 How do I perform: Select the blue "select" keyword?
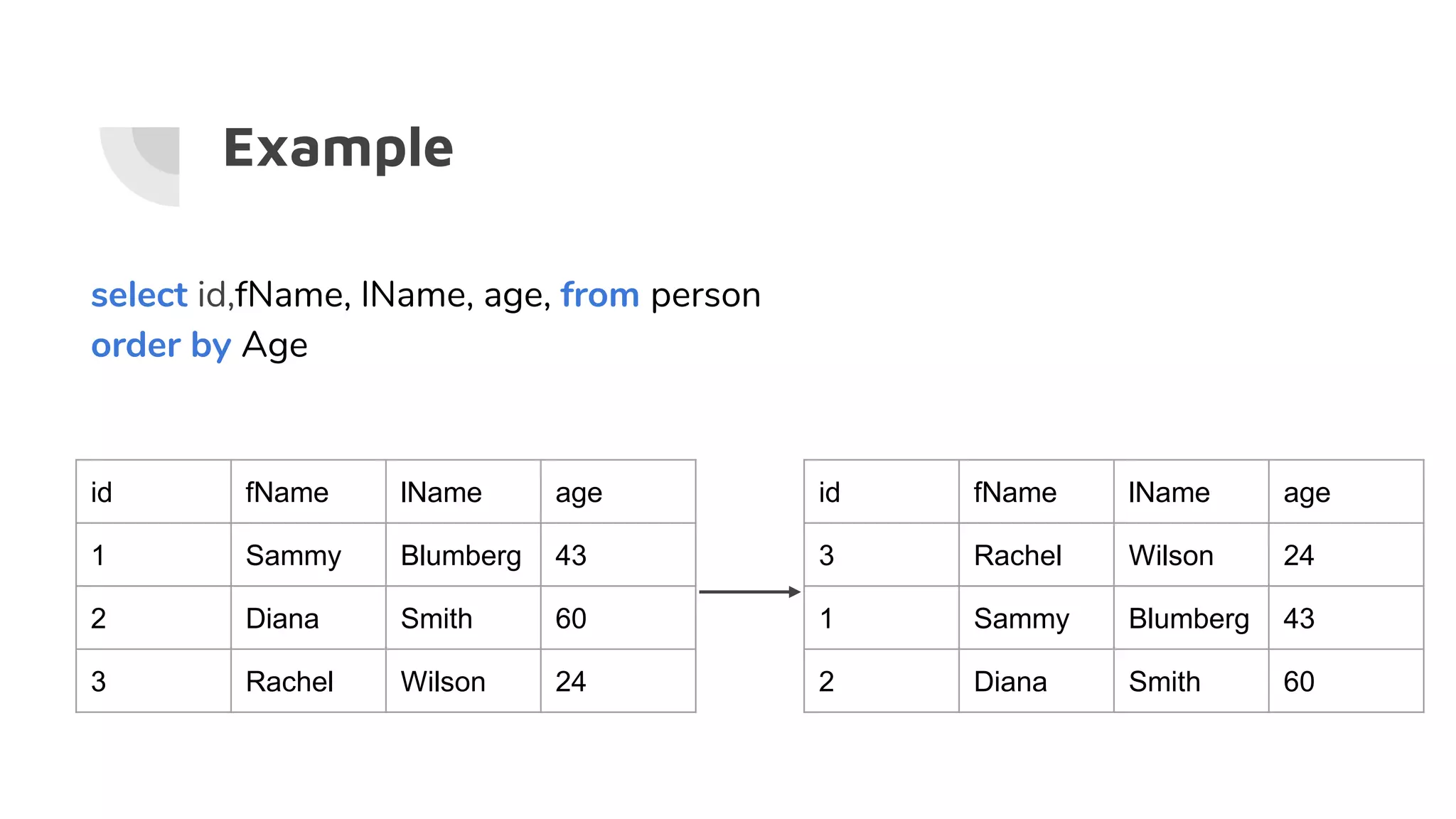click(x=139, y=294)
